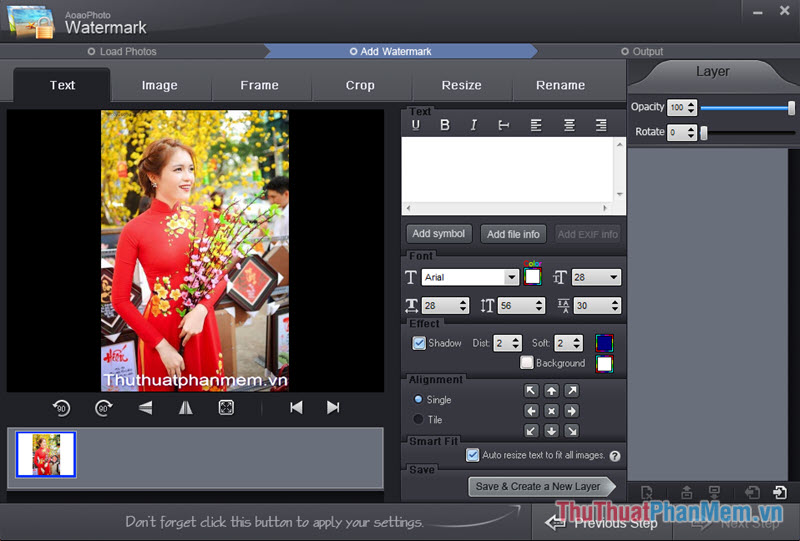800x541 pixels.
Task: Click the last icon under Layer list
Action: pos(780,493)
